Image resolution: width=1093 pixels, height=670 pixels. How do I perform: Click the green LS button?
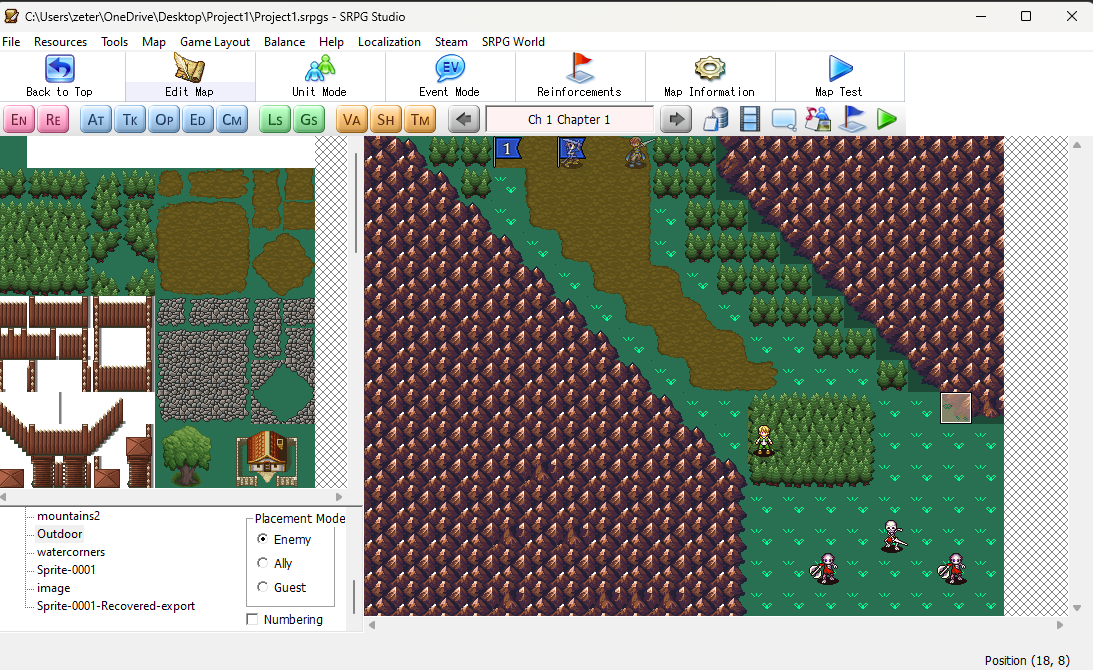pyautogui.click(x=275, y=120)
